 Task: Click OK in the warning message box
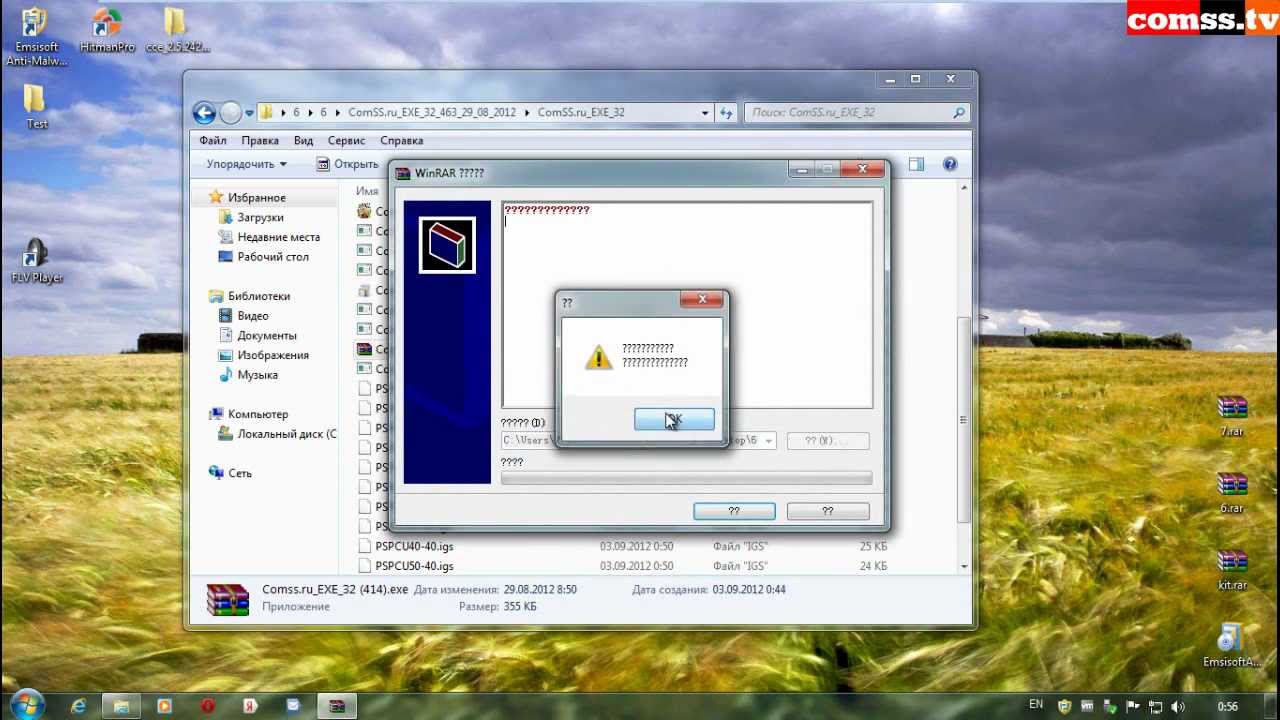click(x=674, y=420)
